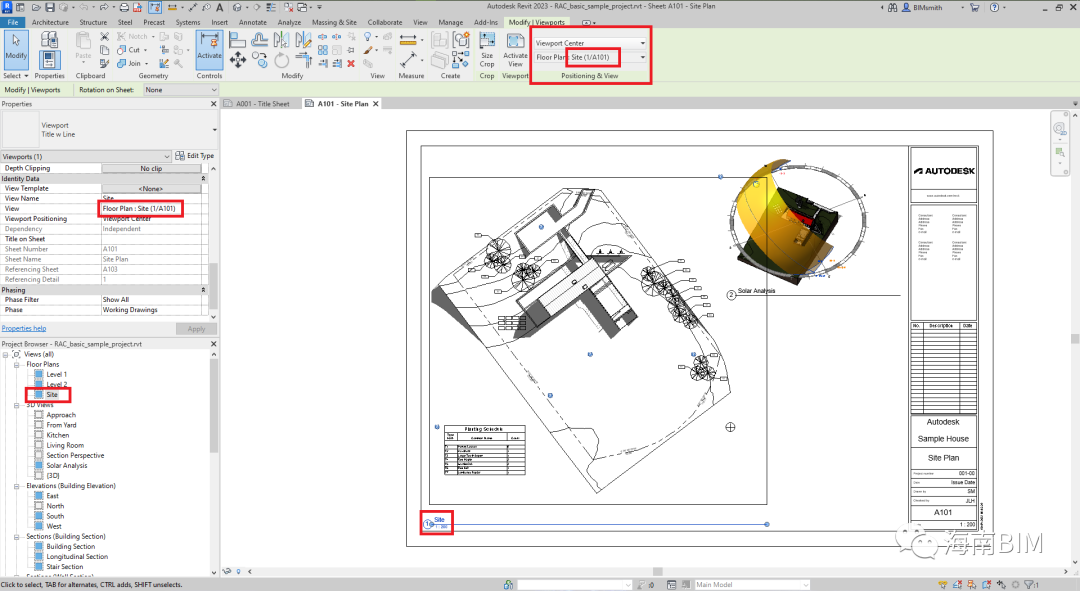Click the View Template <None> button
Viewport: 1080px width, 591px height.
click(x=152, y=188)
